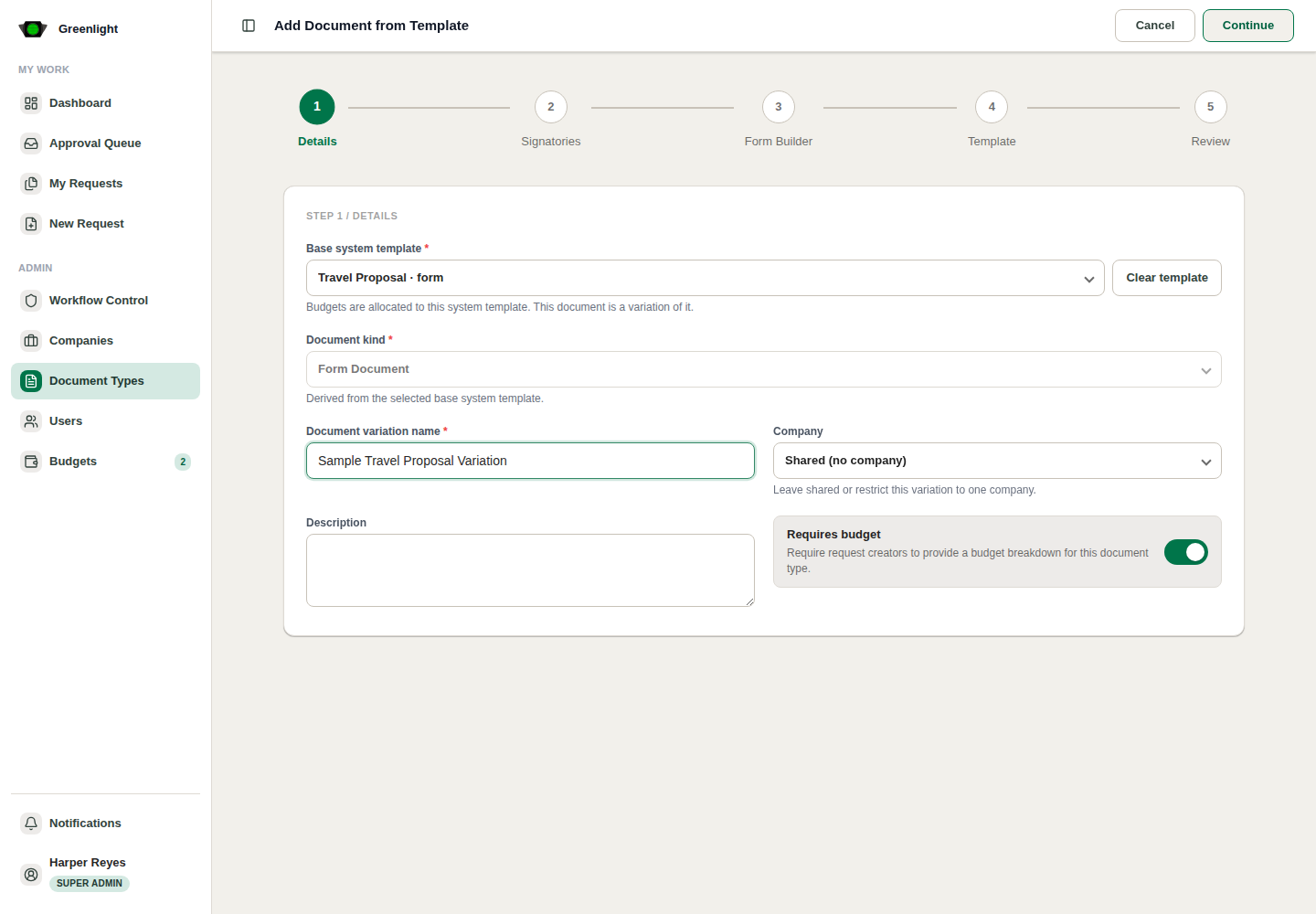The height and width of the screenshot is (914, 1316).
Task: Click the Users people icon
Action: [31, 421]
